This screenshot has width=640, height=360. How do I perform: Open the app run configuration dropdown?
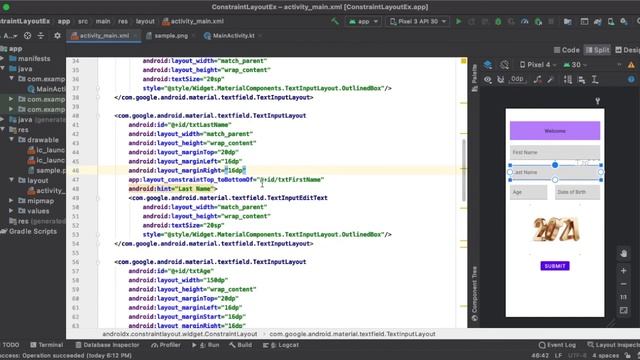click(362, 21)
